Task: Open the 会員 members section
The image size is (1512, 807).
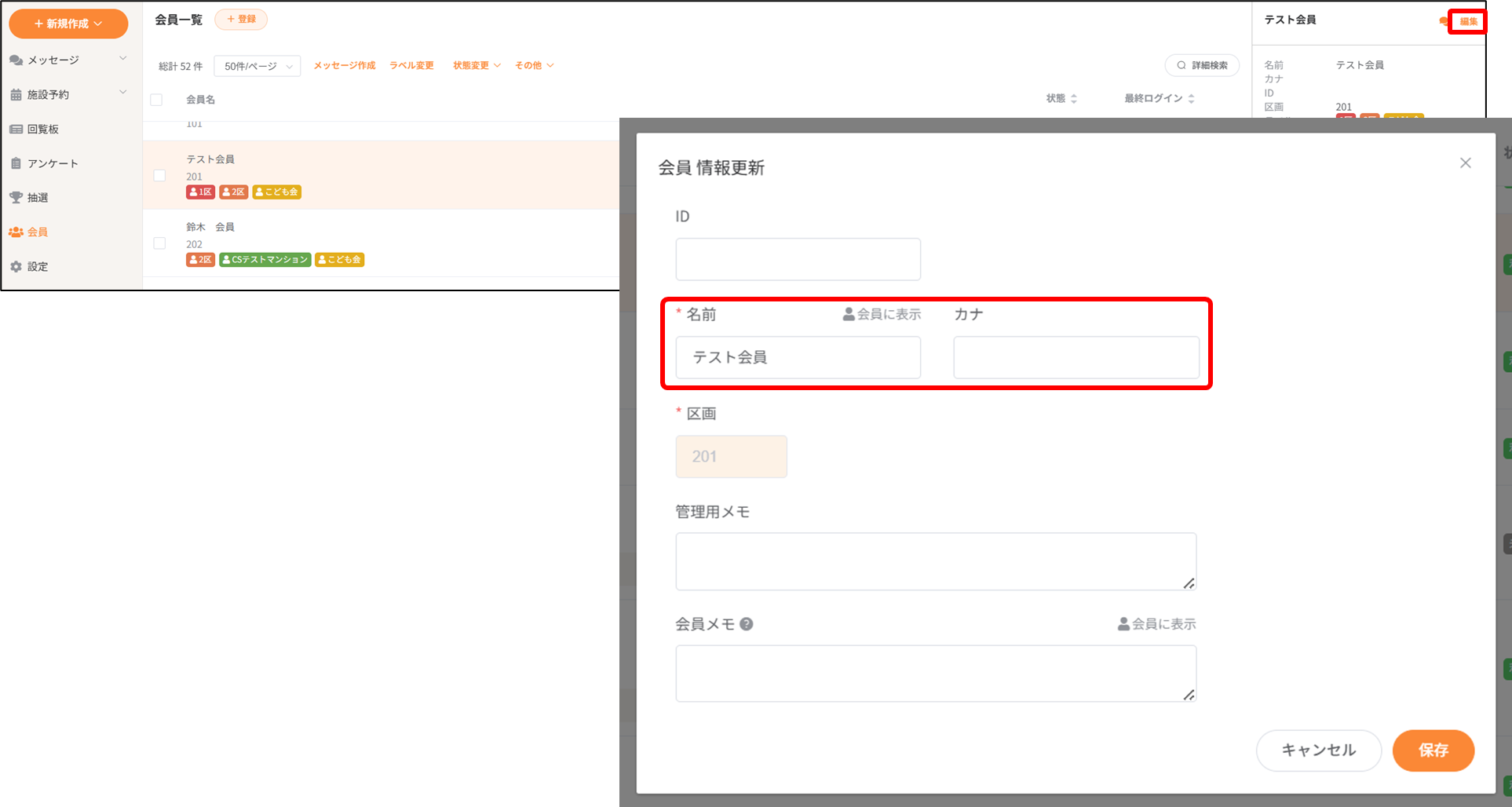Action: point(38,232)
